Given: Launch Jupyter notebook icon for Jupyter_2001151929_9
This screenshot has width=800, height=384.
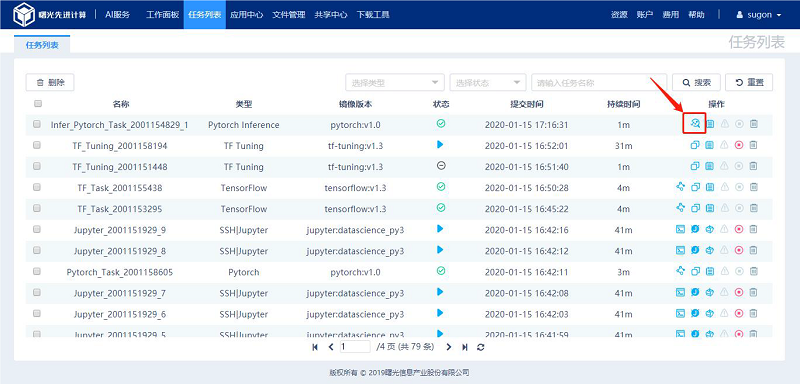Looking at the screenshot, I should (x=694, y=229).
